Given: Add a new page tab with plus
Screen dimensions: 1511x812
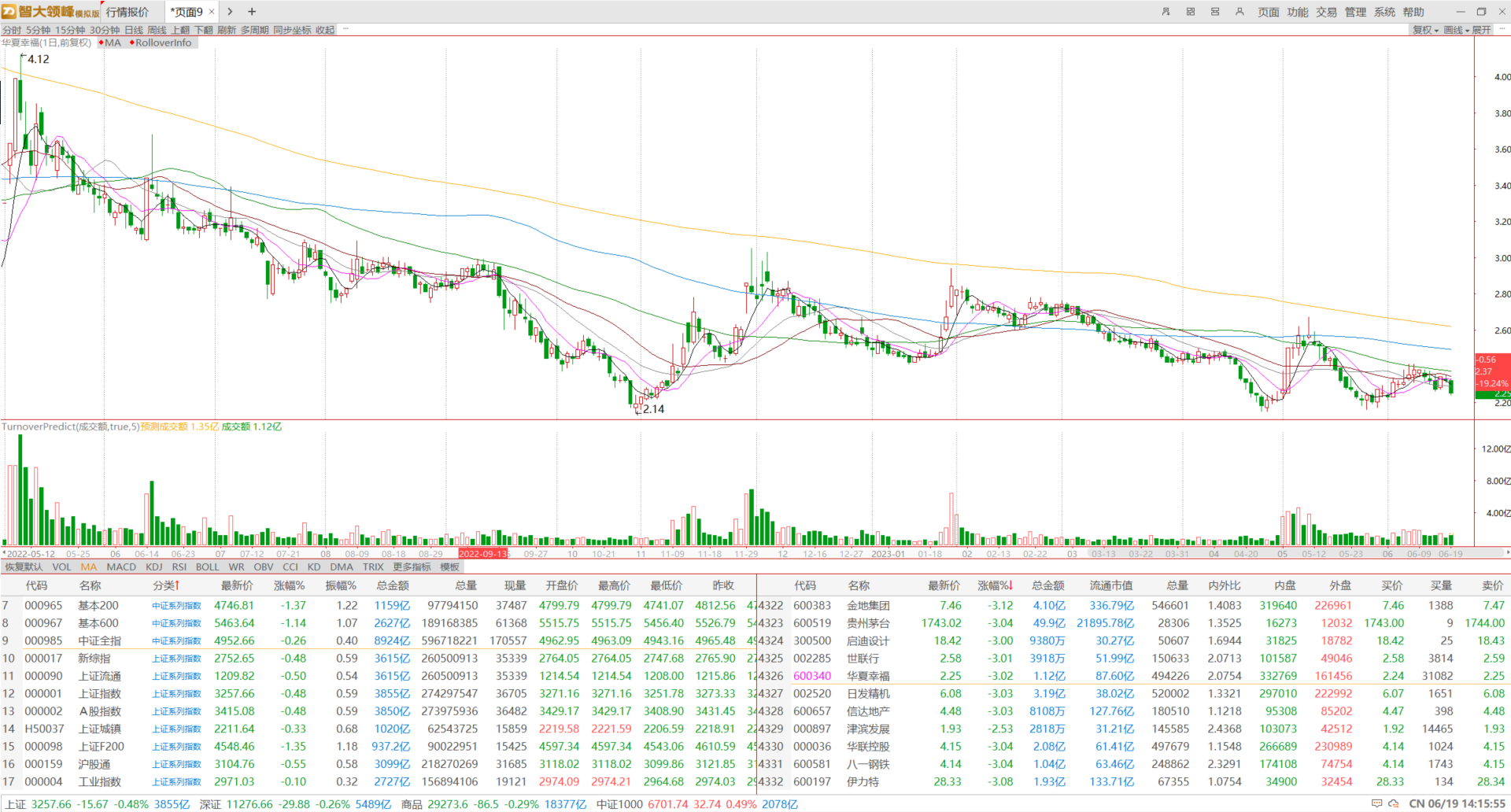Looking at the screenshot, I should [x=252, y=12].
